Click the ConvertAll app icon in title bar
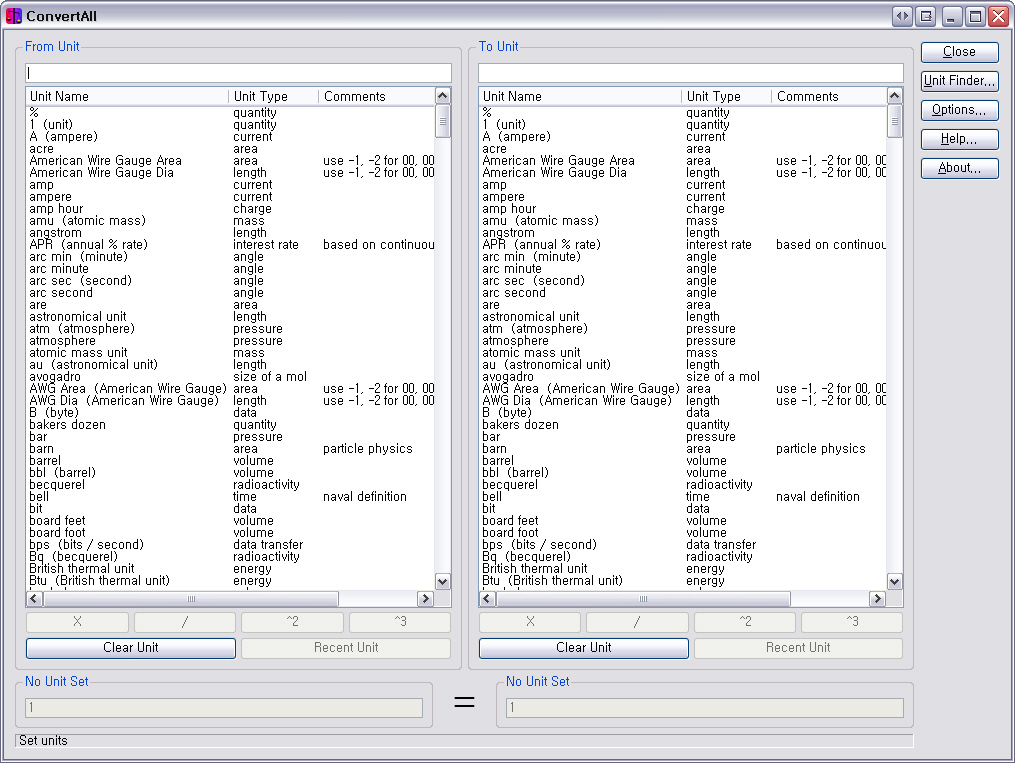This screenshot has height=763, width=1015. pos(14,16)
